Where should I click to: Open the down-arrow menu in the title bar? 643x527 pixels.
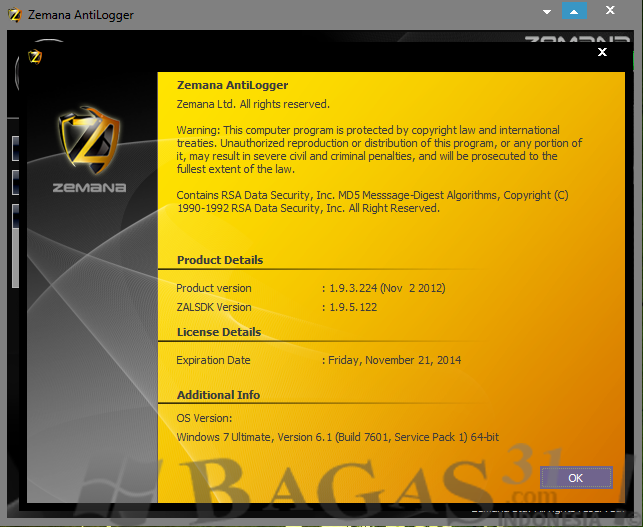click(547, 12)
